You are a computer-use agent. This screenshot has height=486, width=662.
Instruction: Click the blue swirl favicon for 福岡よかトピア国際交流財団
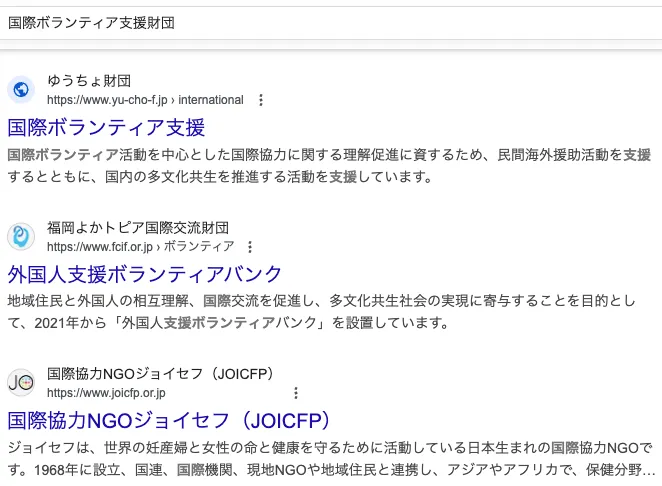tap(21, 236)
